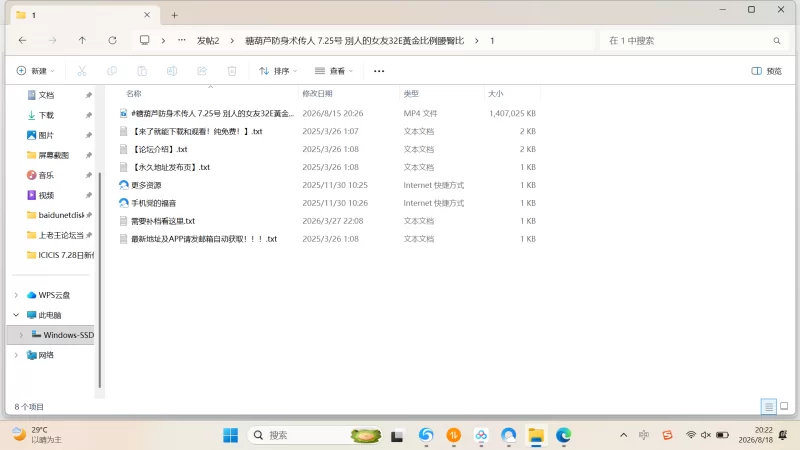The width and height of the screenshot is (800, 450).
Task: Open volume muted tray icon
Action: click(706, 435)
